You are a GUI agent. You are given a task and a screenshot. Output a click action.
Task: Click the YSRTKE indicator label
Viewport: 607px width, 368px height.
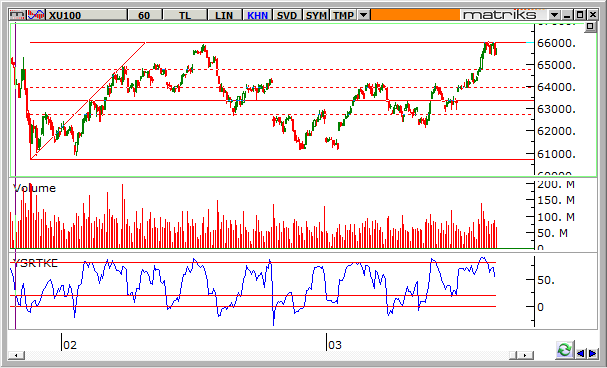coord(35,264)
